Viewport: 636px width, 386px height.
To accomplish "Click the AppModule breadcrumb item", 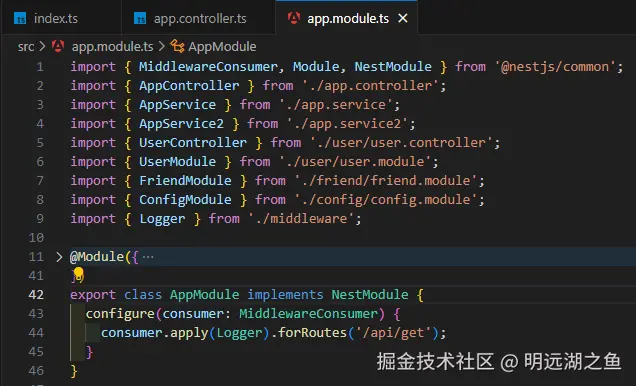I will pyautogui.click(x=222, y=47).
